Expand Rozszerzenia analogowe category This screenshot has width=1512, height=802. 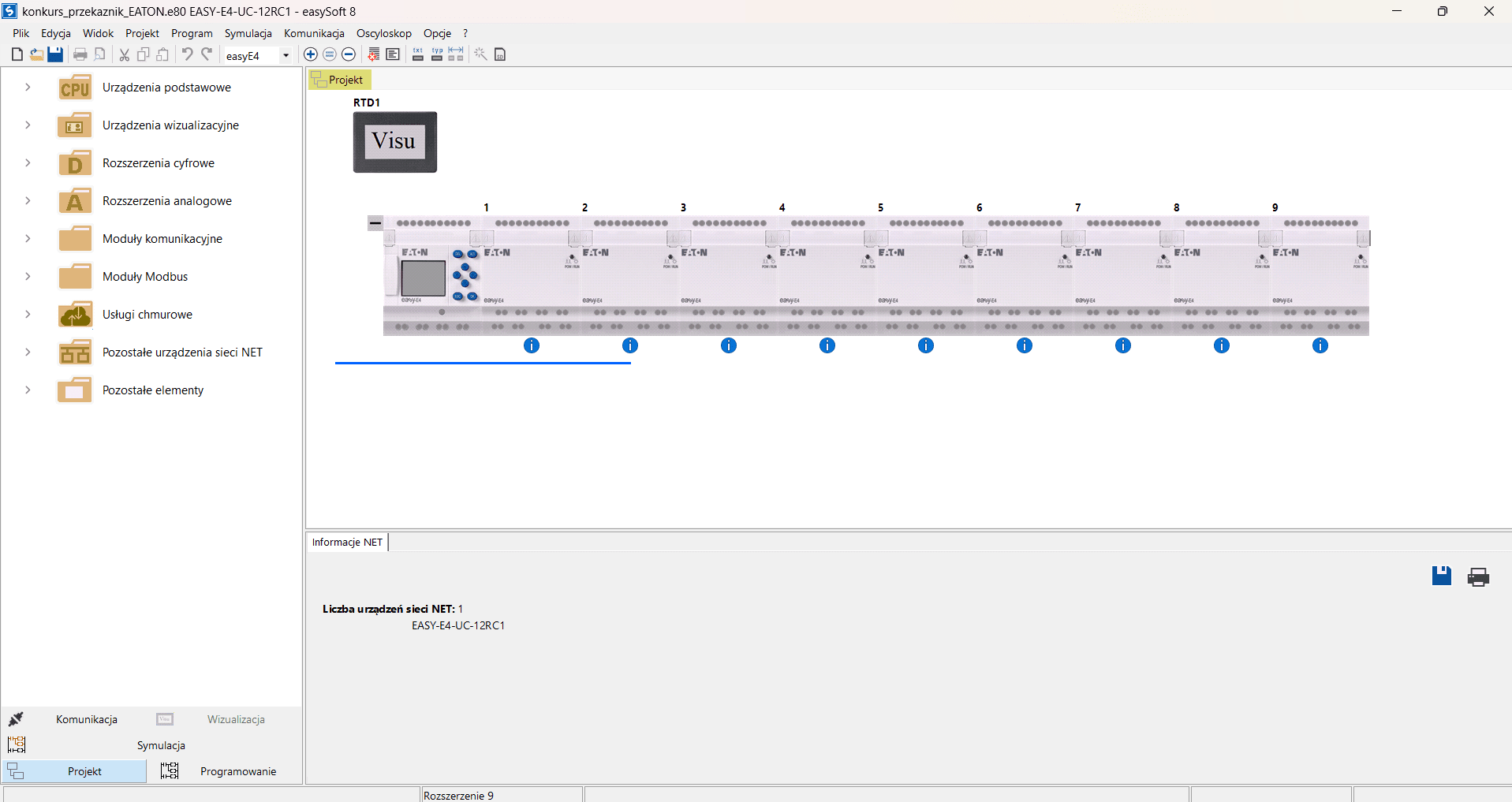pyautogui.click(x=28, y=201)
